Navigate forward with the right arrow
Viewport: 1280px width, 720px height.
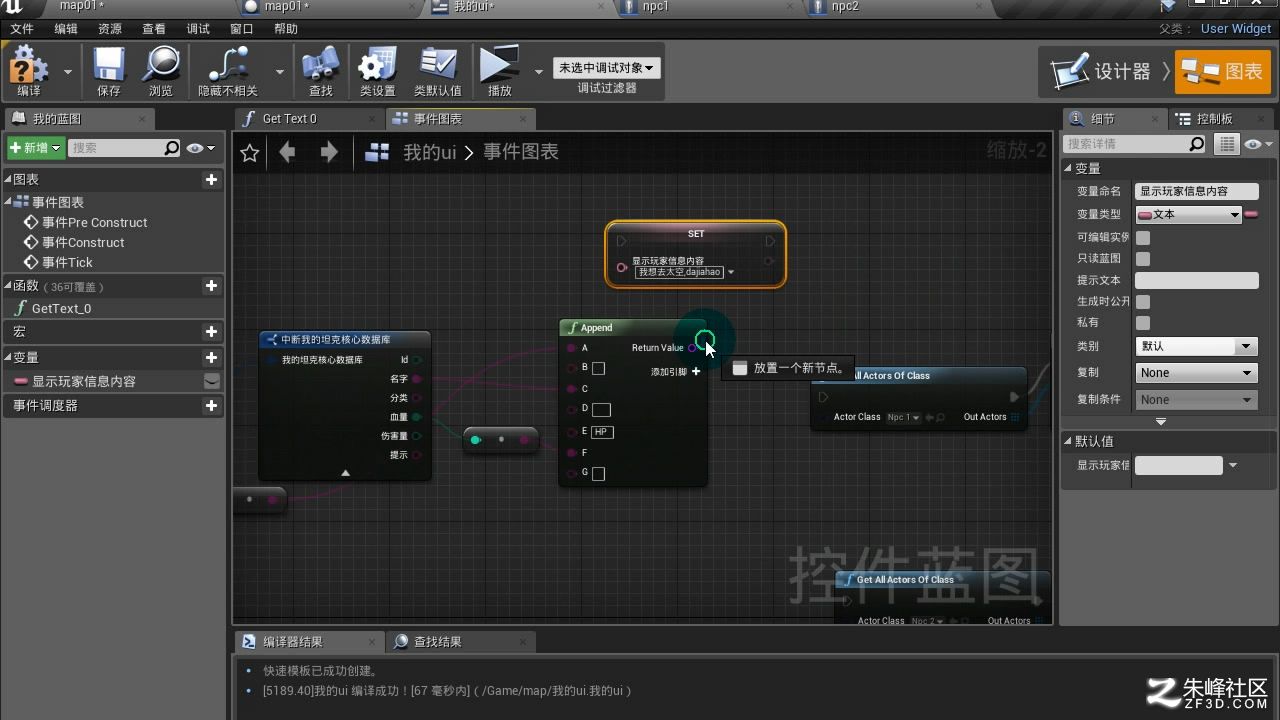pyautogui.click(x=329, y=152)
